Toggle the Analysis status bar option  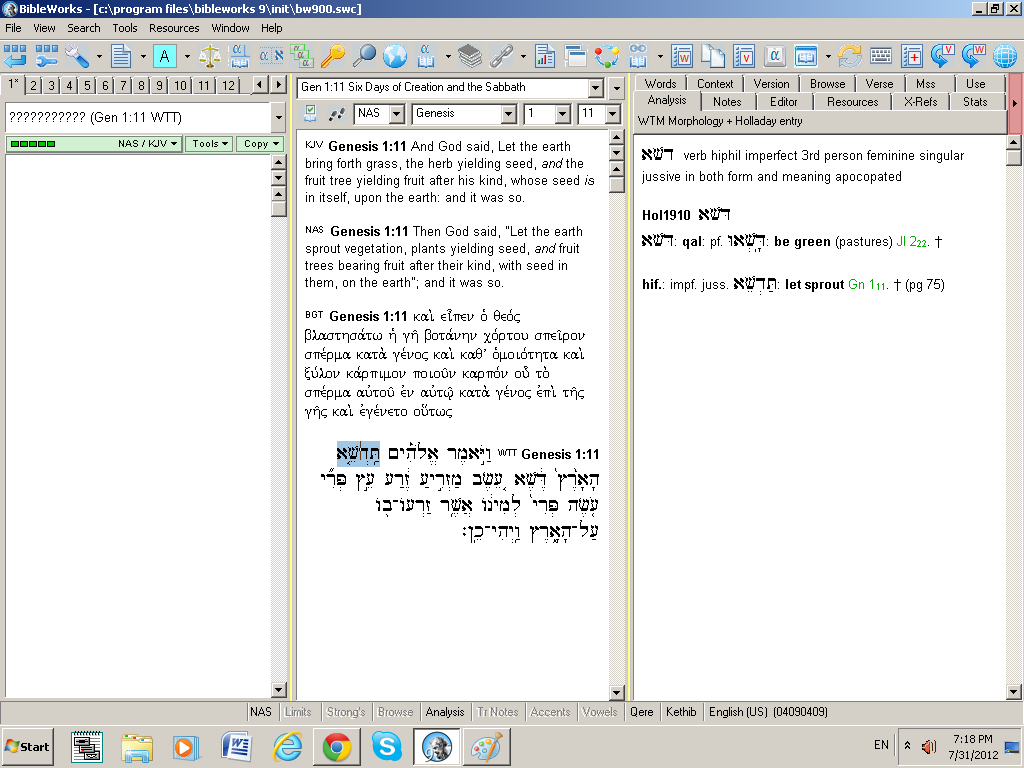pyautogui.click(x=445, y=712)
